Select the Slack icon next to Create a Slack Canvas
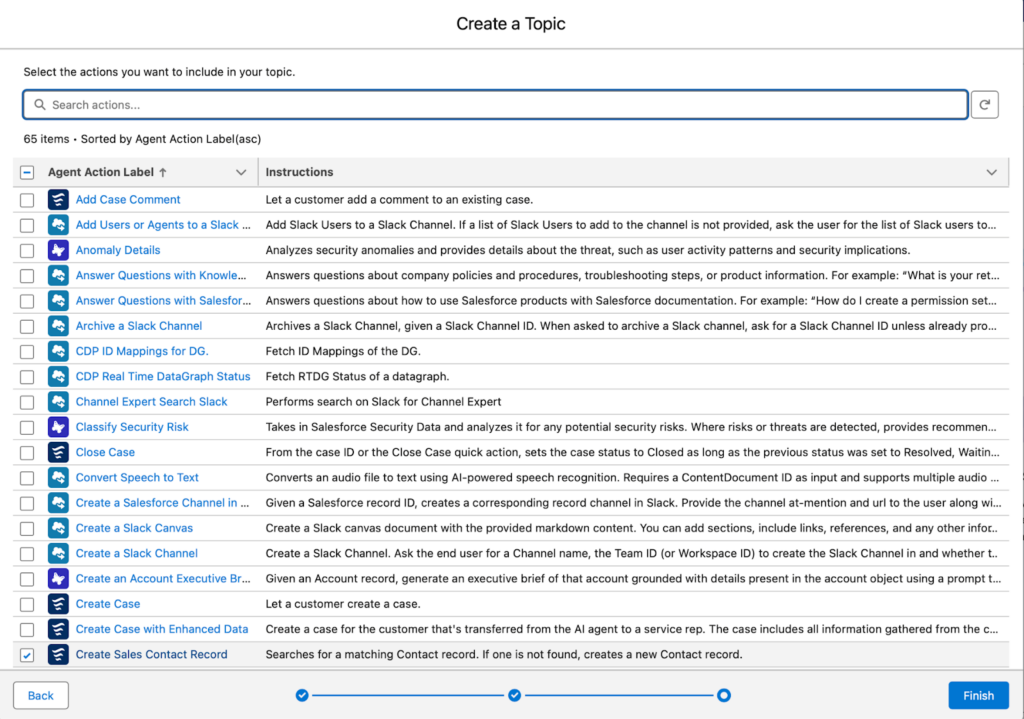The height and width of the screenshot is (719, 1024). pos(58,527)
